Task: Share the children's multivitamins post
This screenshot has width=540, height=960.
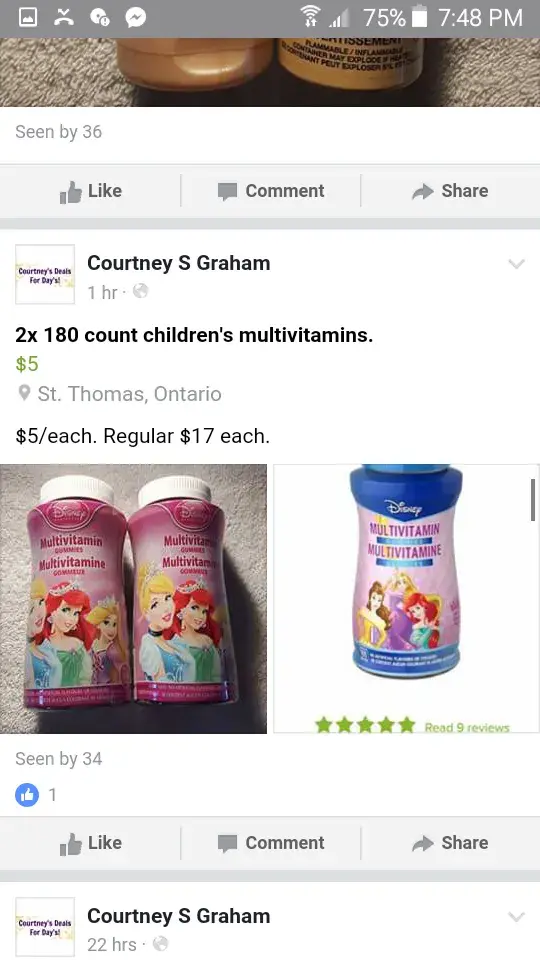Action: click(x=450, y=843)
